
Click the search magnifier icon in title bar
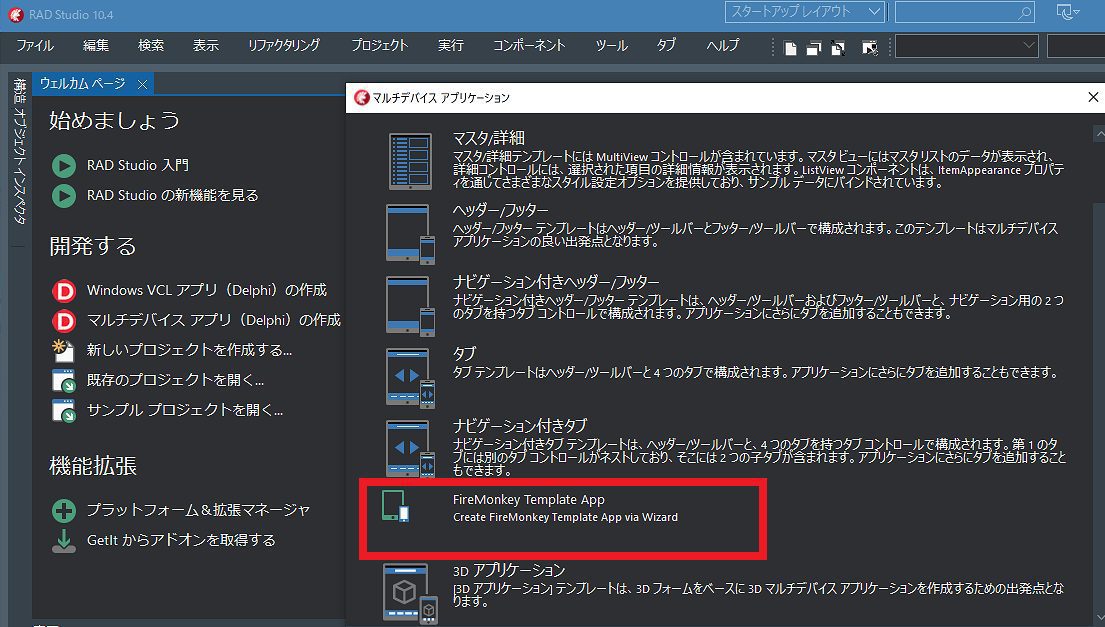1025,13
